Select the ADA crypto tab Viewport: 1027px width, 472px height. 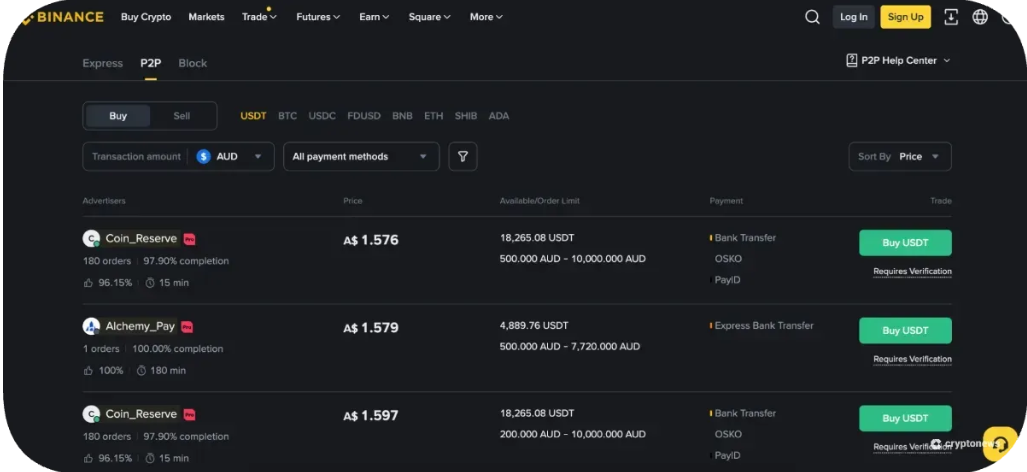(498, 116)
